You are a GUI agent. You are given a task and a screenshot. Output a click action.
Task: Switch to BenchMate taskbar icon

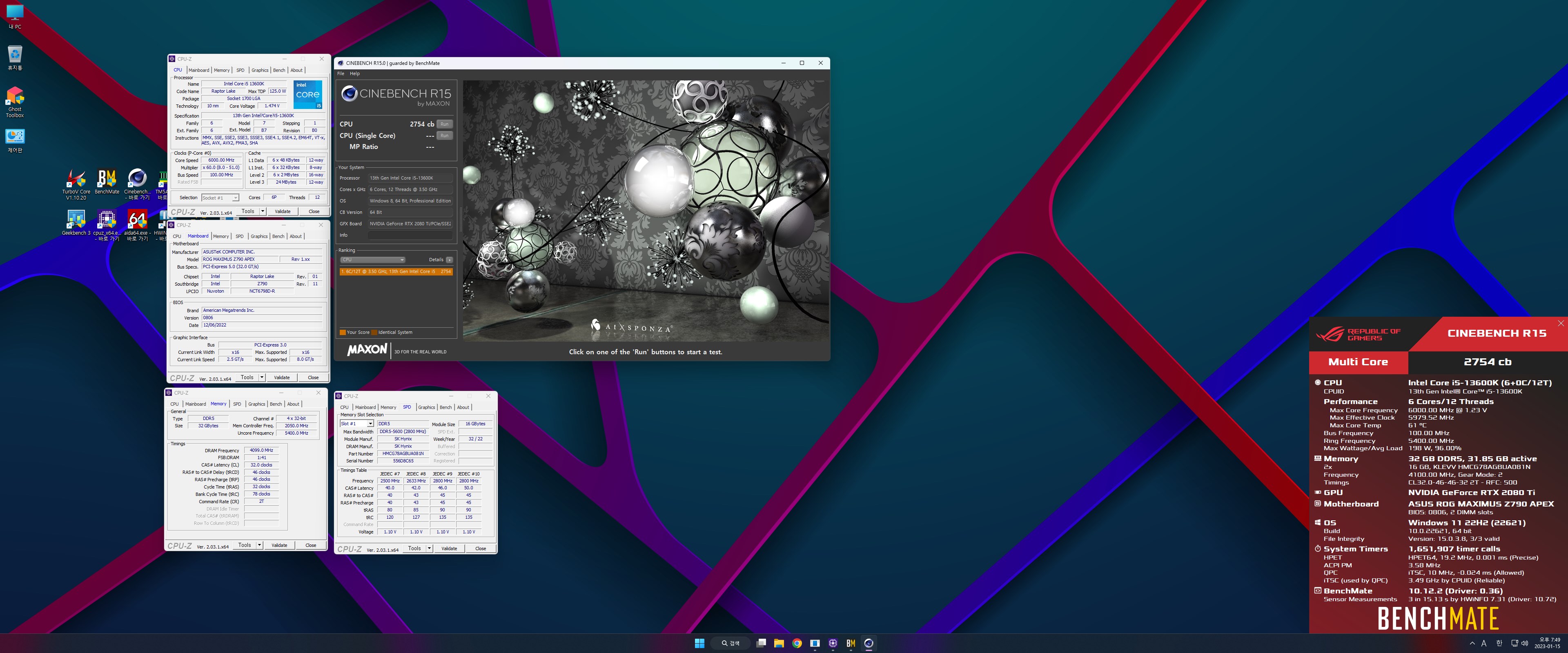851,643
